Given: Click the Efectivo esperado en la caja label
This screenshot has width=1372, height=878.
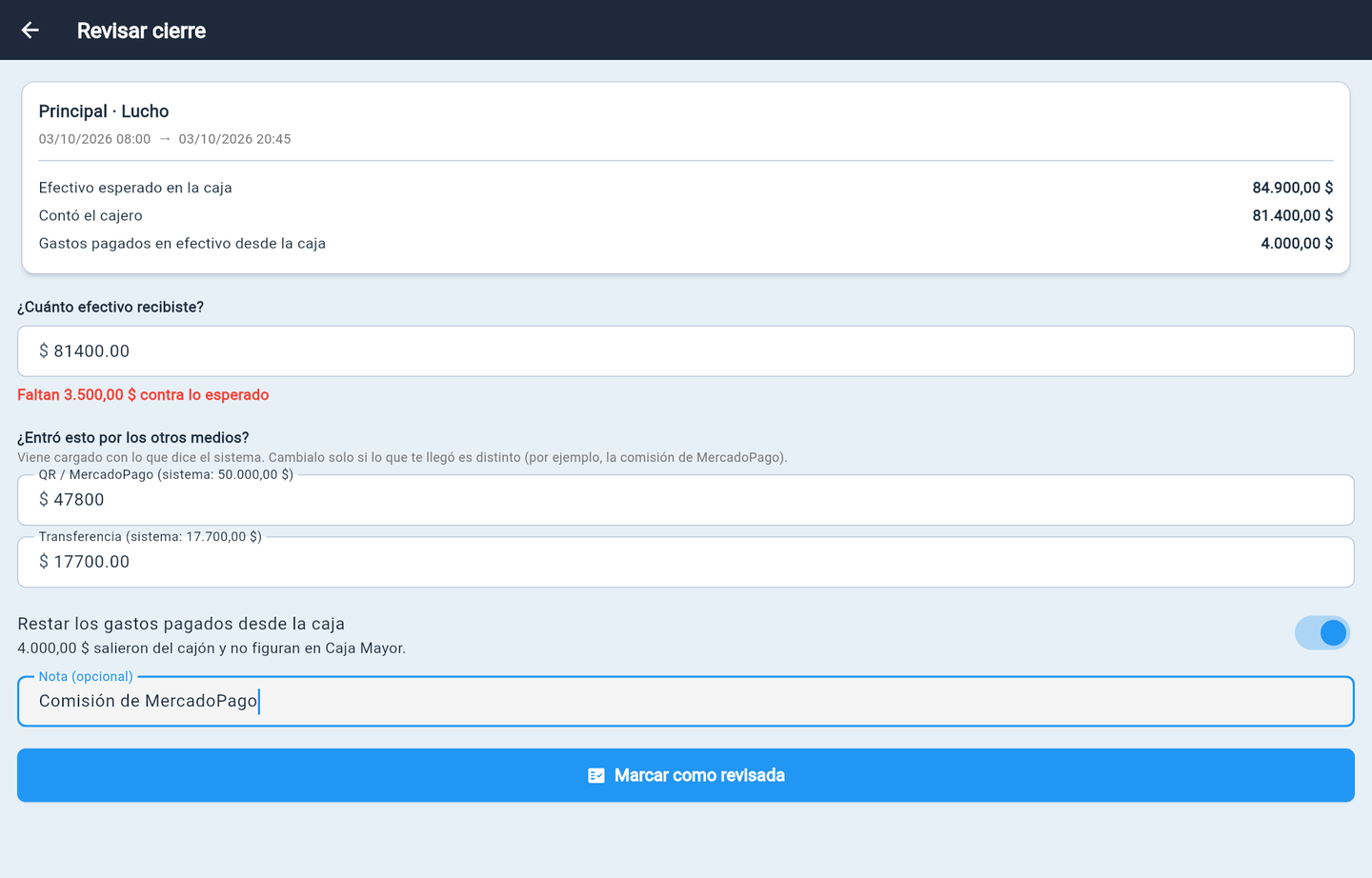Looking at the screenshot, I should point(135,188).
